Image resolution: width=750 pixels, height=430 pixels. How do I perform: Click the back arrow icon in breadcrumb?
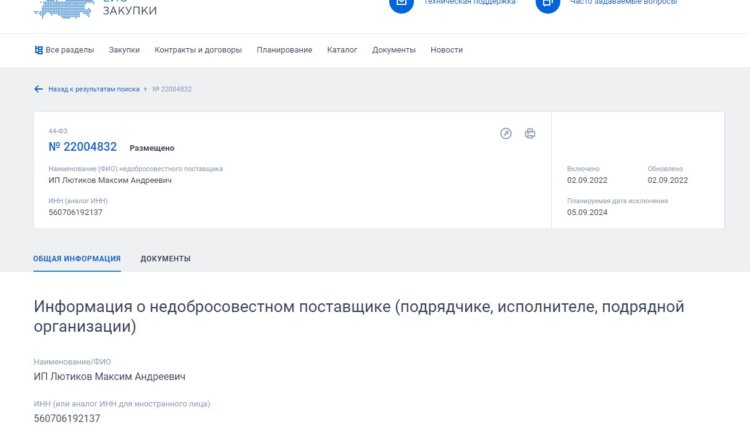click(x=38, y=89)
